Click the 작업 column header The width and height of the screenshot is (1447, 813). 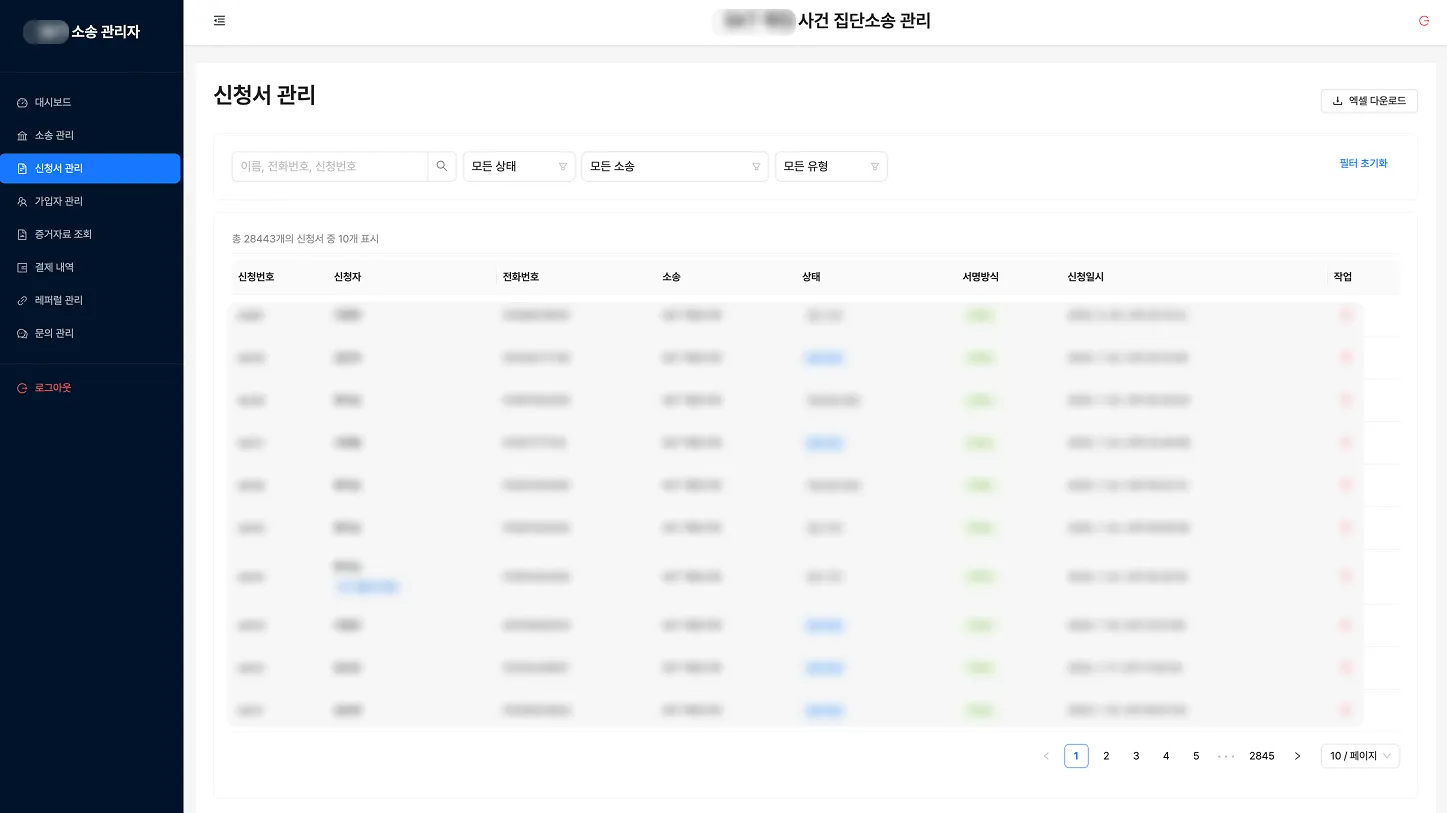coord(1342,277)
